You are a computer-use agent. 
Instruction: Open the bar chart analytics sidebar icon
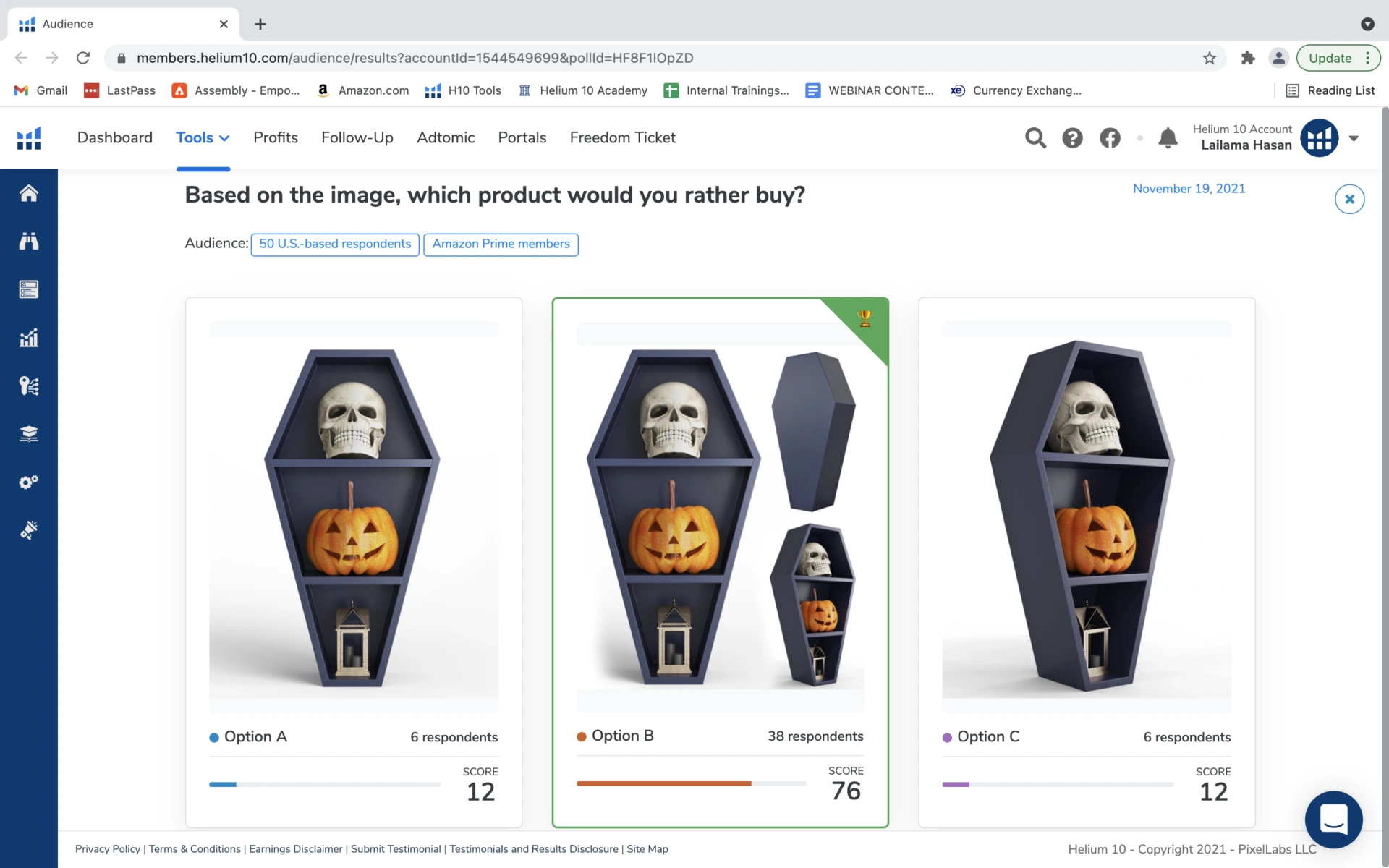click(28, 338)
